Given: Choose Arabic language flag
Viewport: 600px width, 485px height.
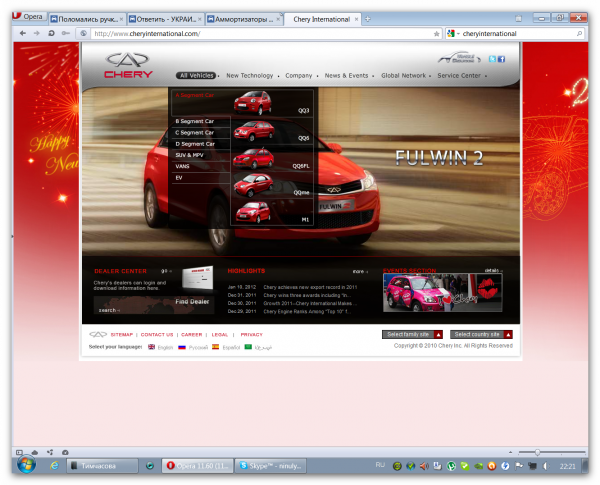Looking at the screenshot, I should click(248, 347).
